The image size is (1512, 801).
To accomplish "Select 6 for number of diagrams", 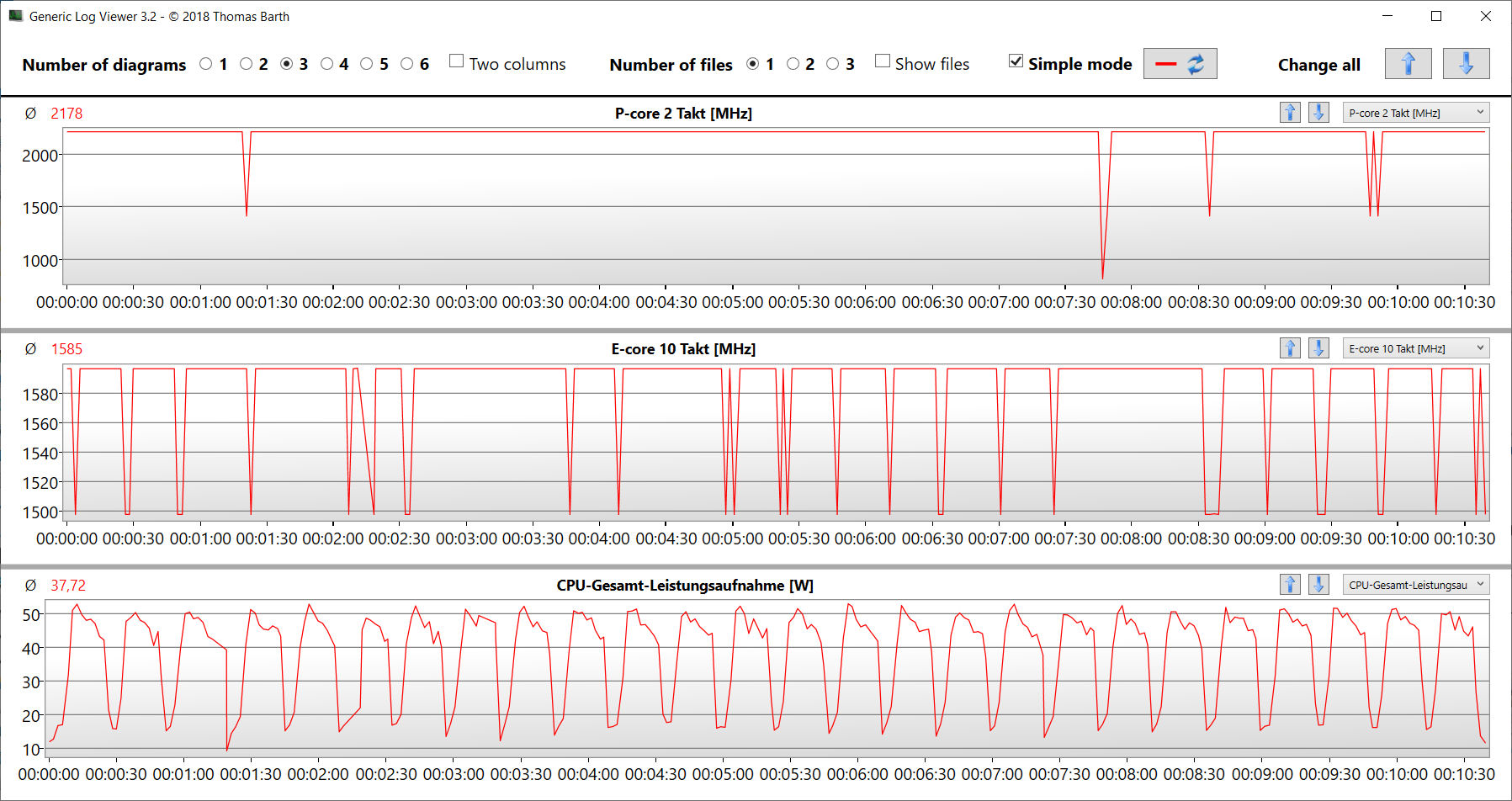I will tap(407, 64).
